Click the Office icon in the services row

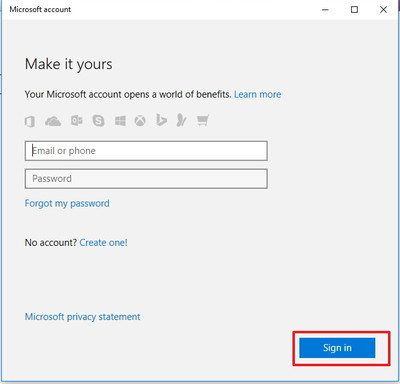30,121
